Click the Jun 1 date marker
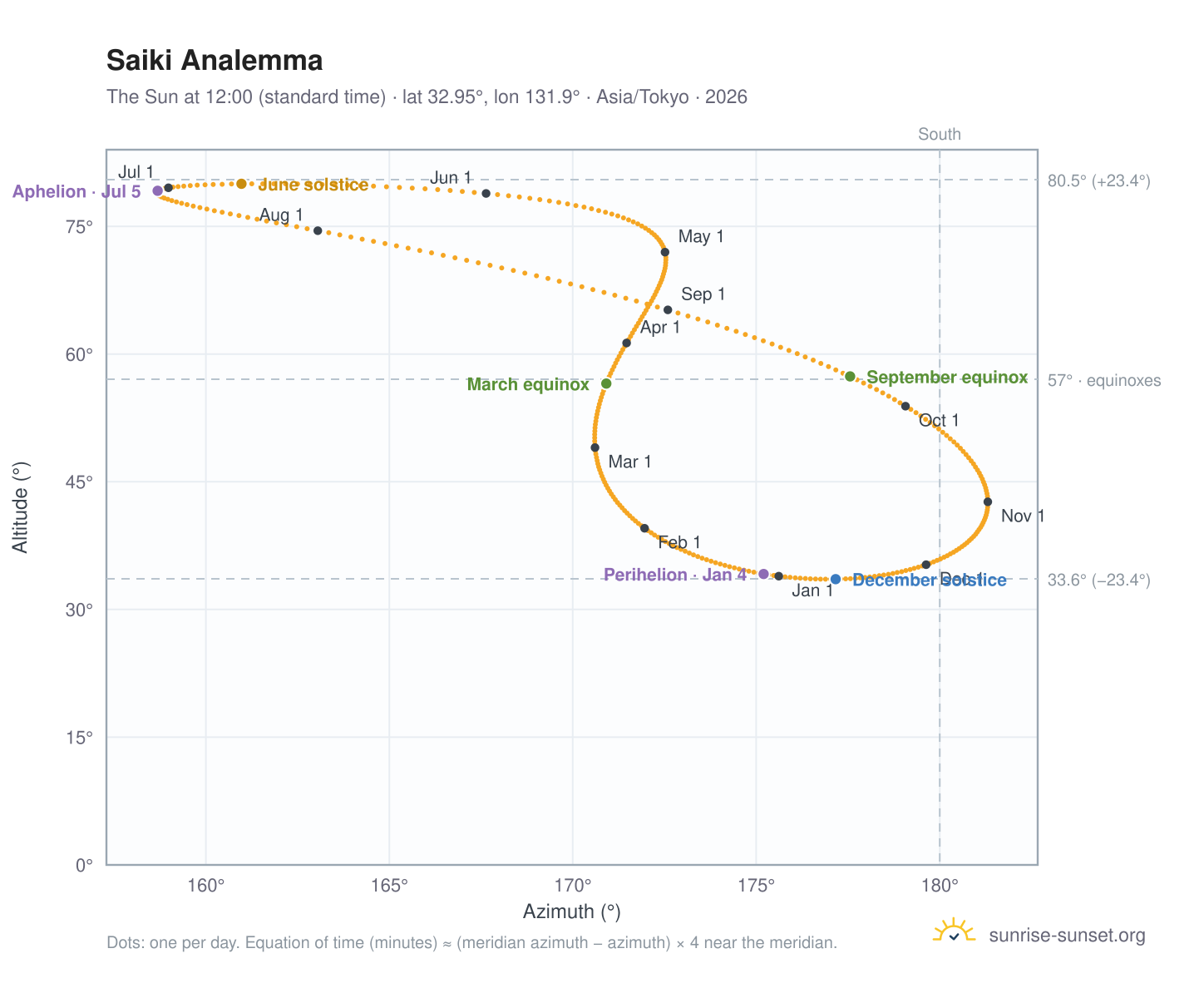The width and height of the screenshot is (1204, 988). [x=486, y=193]
